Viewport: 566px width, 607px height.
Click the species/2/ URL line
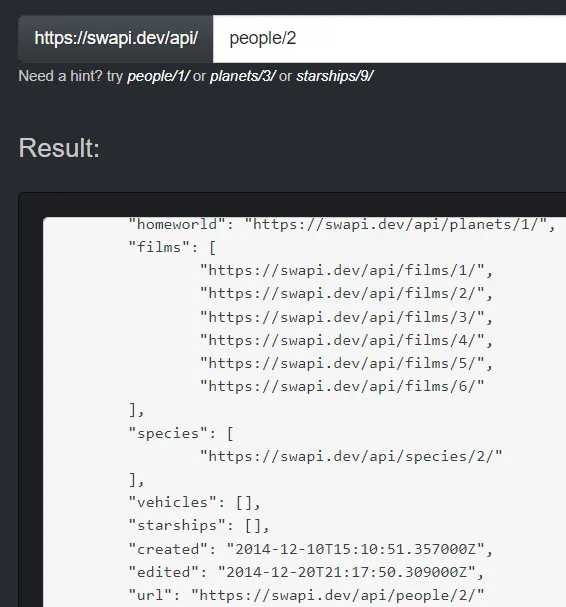coord(351,456)
